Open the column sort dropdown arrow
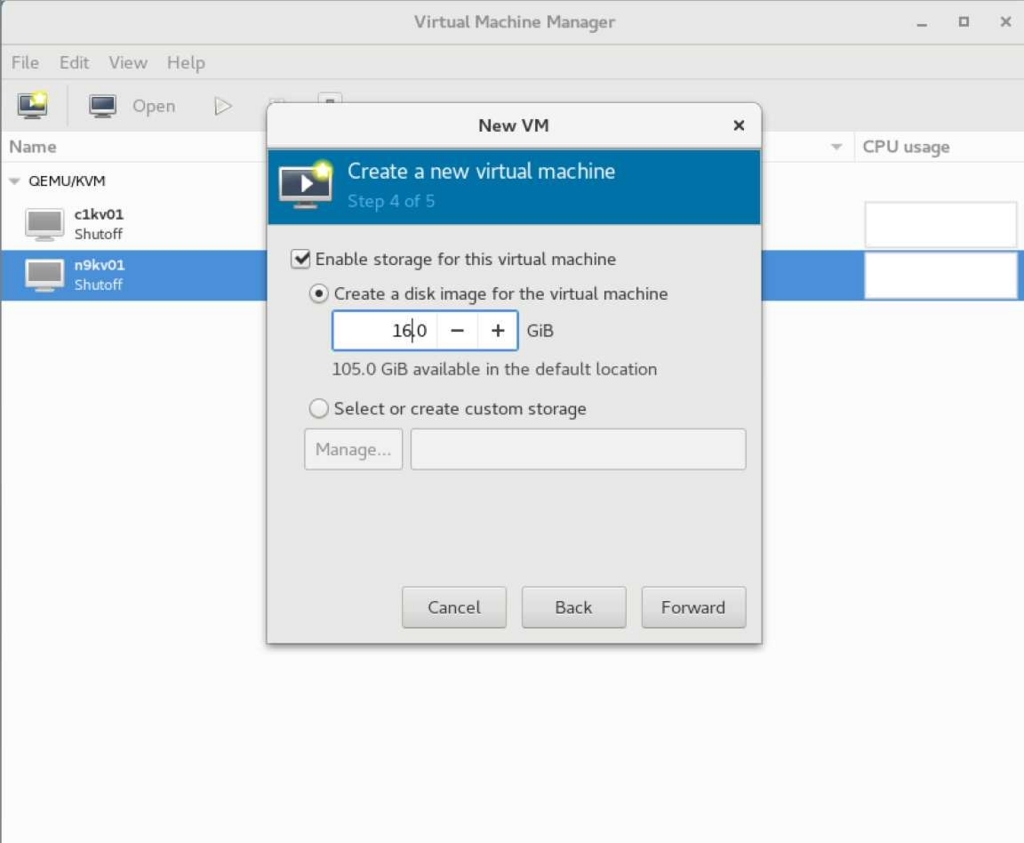Image resolution: width=1024 pixels, height=843 pixels. pos(836,147)
